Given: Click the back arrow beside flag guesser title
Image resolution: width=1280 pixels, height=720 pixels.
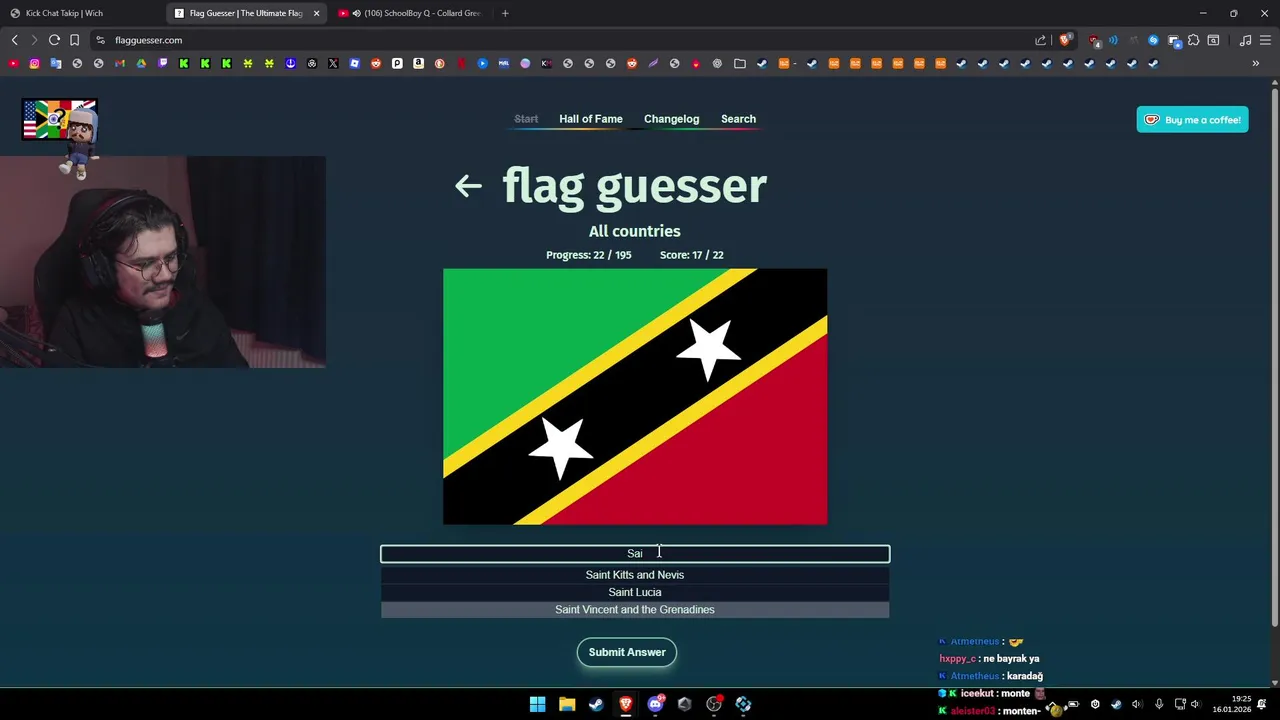Looking at the screenshot, I should point(468,186).
